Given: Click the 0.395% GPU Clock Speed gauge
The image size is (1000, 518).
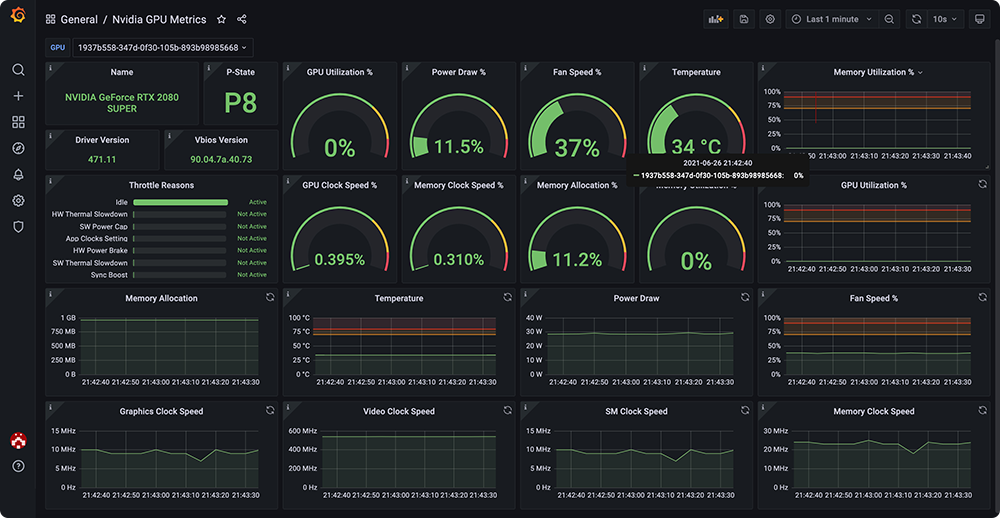Looking at the screenshot, I should [339, 241].
